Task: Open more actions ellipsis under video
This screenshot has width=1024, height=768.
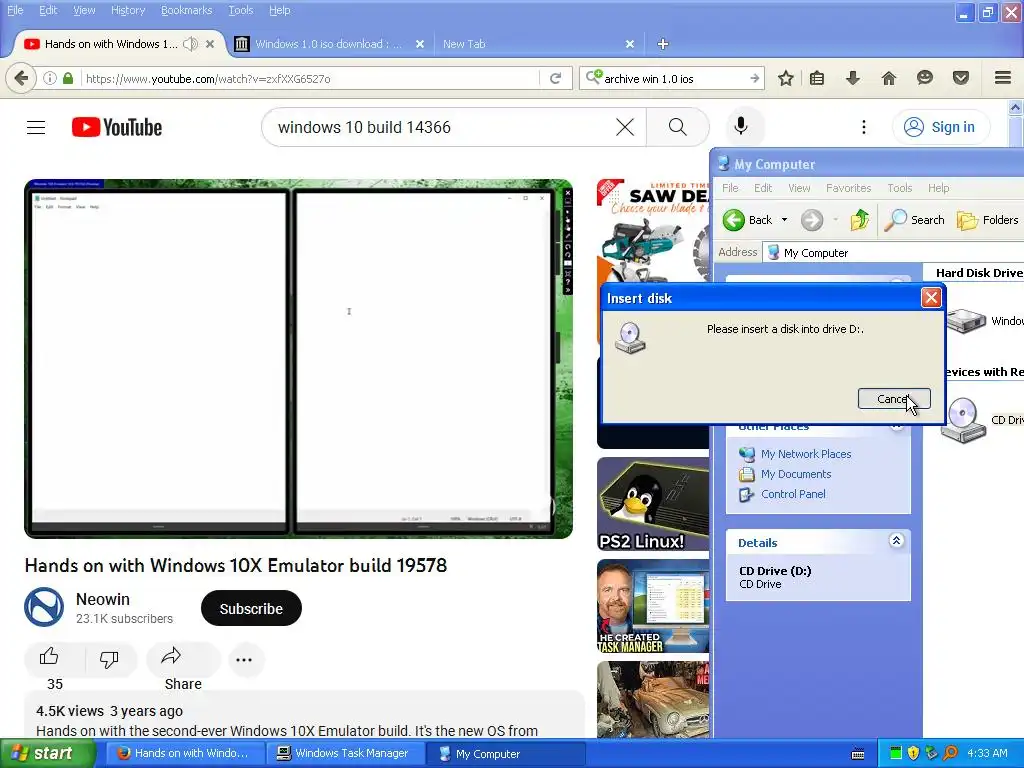Action: pos(244,660)
